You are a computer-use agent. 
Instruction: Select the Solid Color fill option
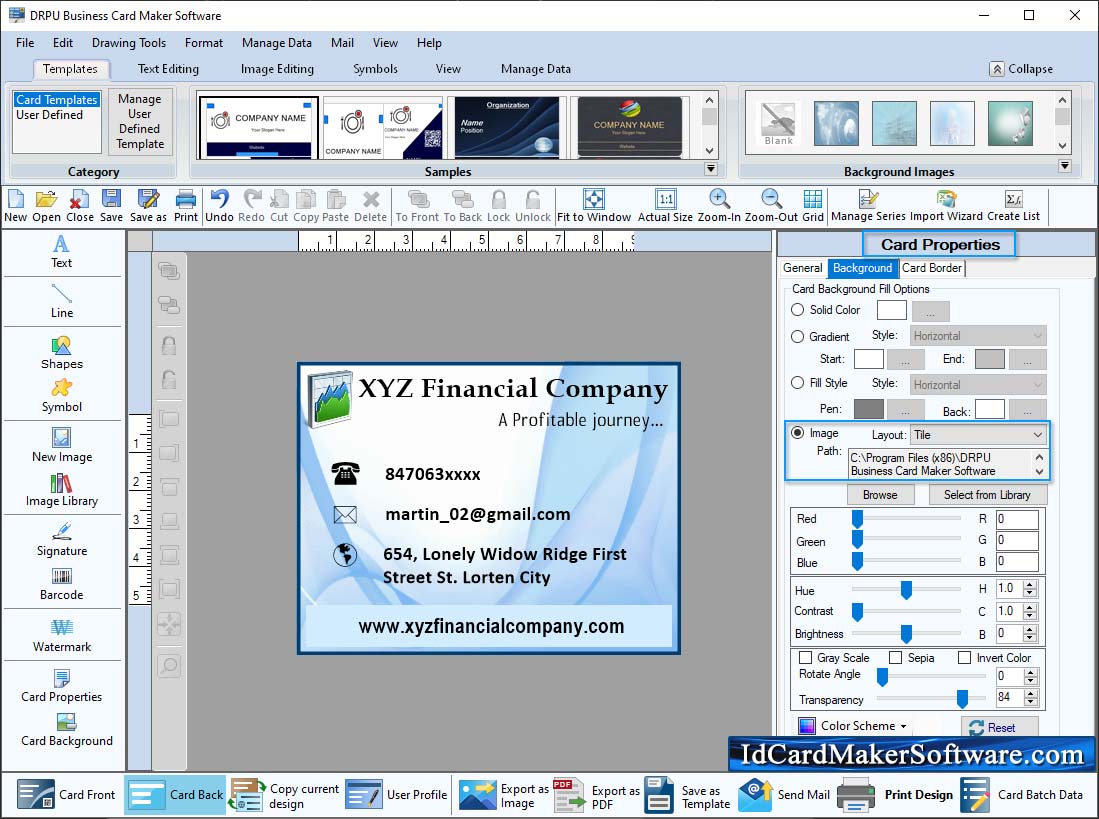point(798,310)
